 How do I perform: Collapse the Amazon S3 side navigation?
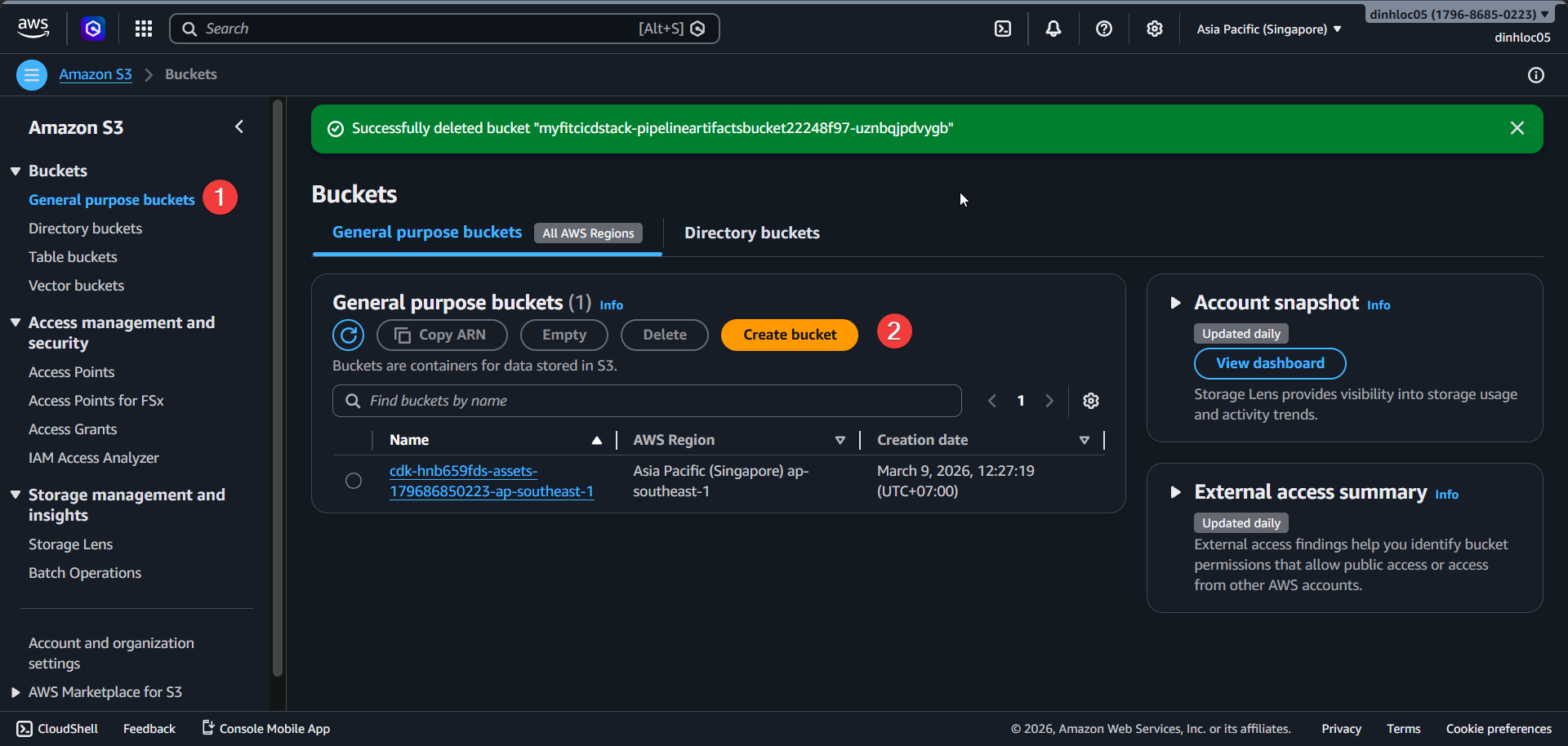(x=239, y=127)
